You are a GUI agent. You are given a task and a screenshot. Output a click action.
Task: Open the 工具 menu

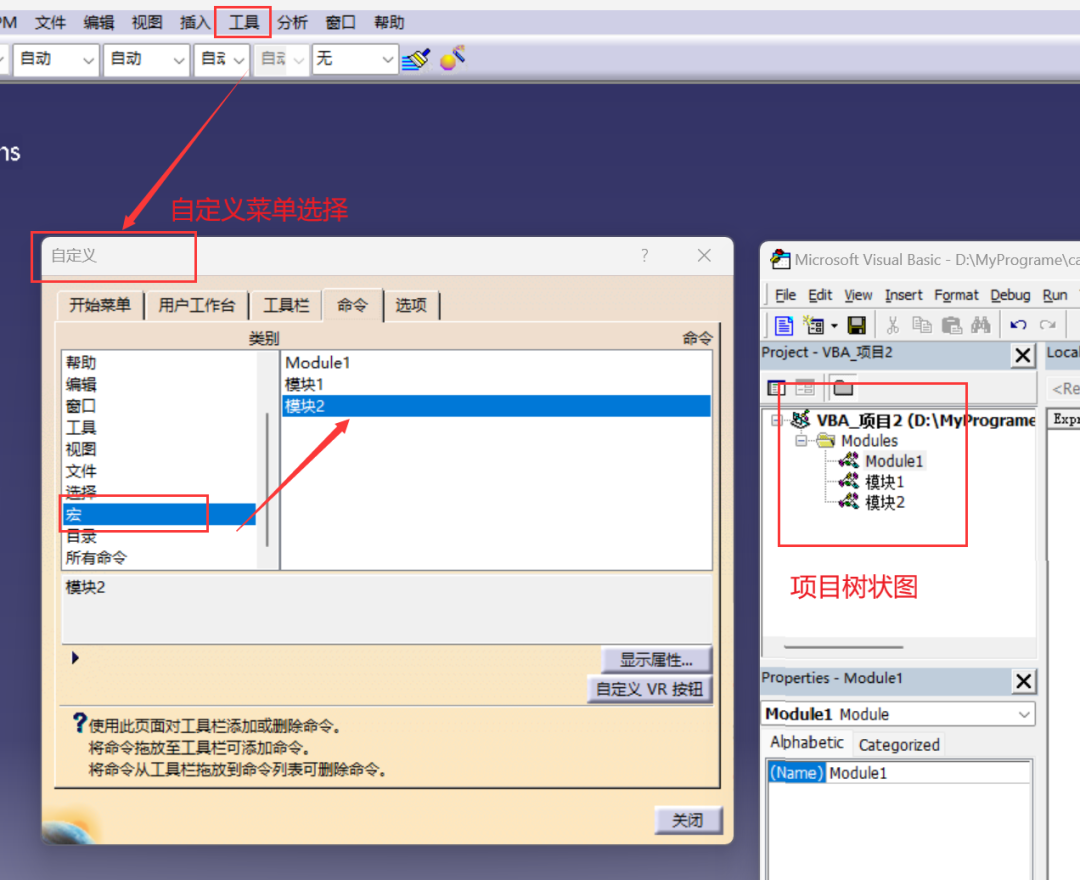coord(243,23)
